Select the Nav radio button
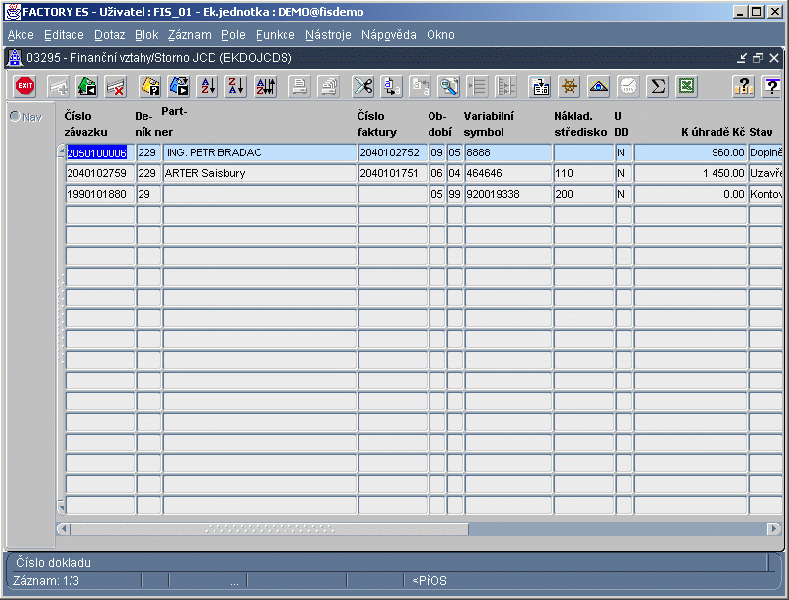This screenshot has height=600, width=789. click(x=15, y=117)
